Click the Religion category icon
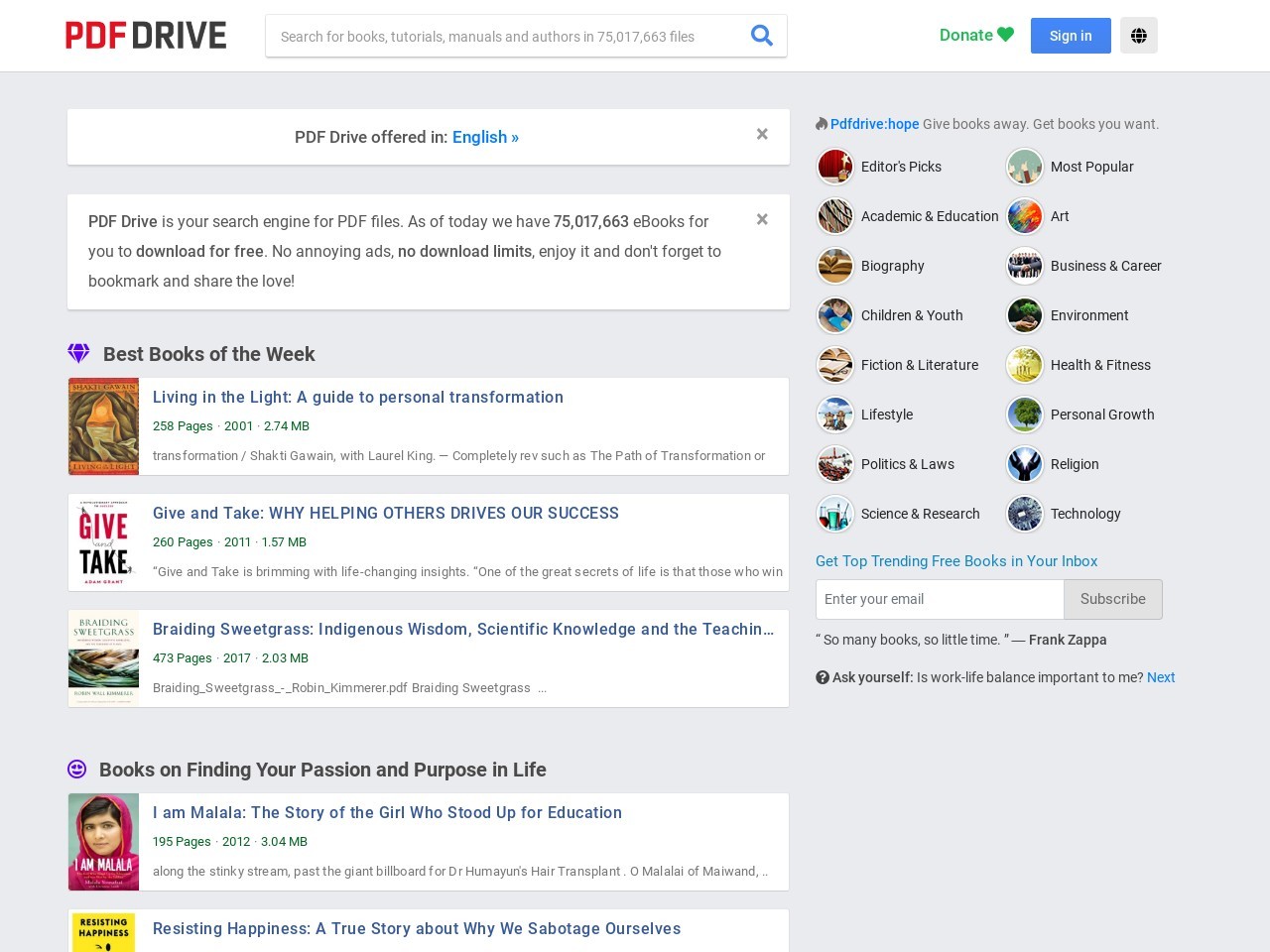Image resolution: width=1270 pixels, height=952 pixels. (x=1025, y=464)
